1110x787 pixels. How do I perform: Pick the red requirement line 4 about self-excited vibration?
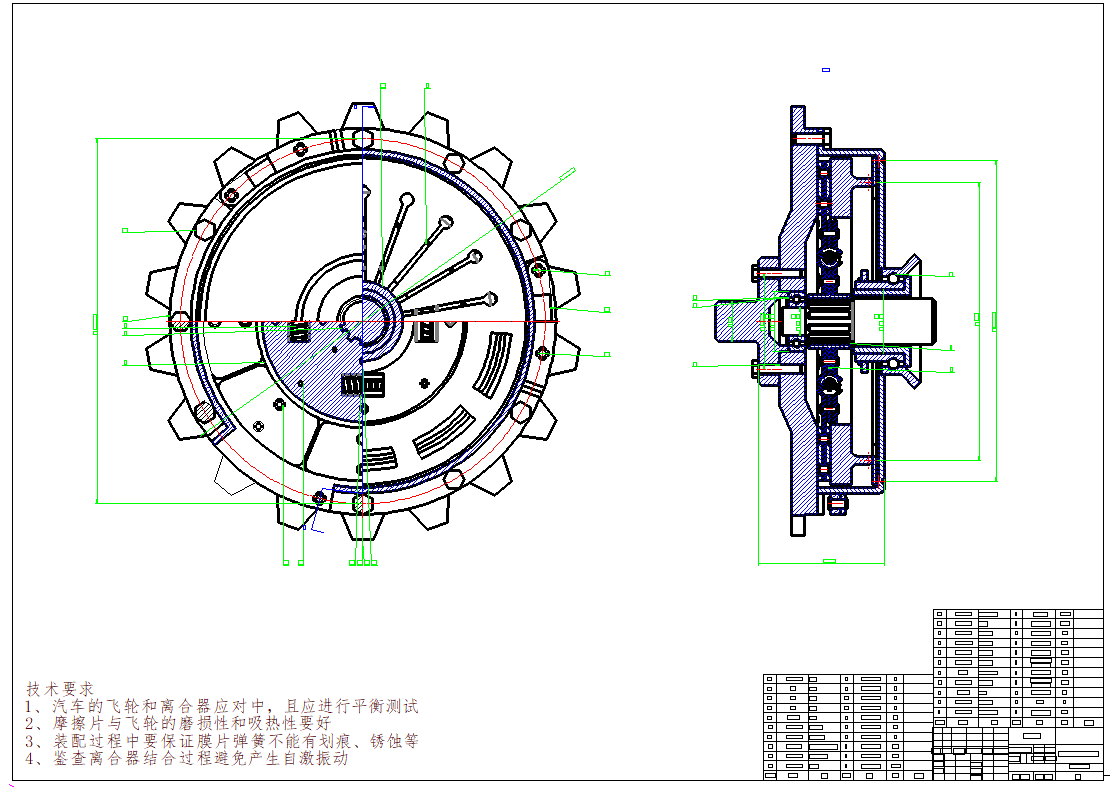[x=187, y=759]
